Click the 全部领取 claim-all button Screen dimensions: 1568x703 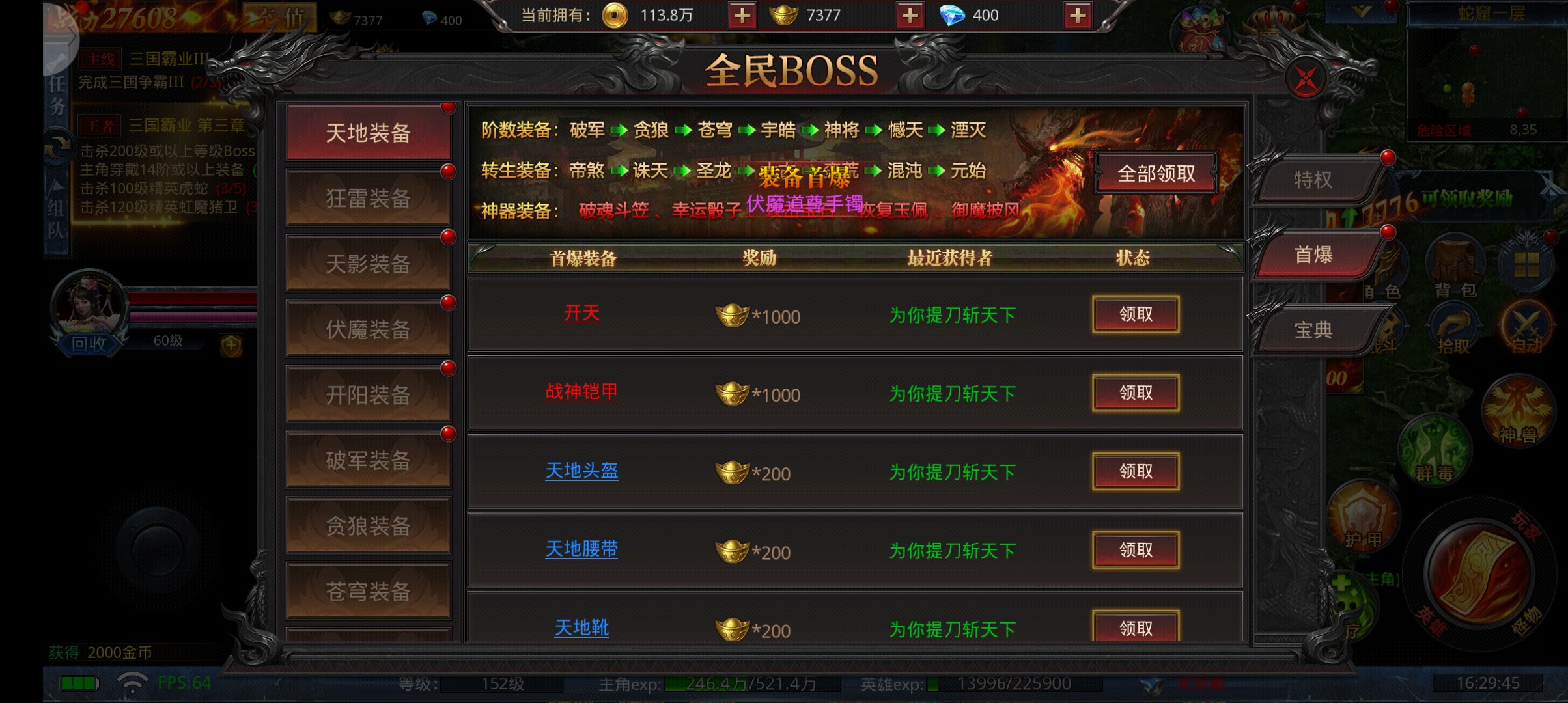click(x=1156, y=173)
